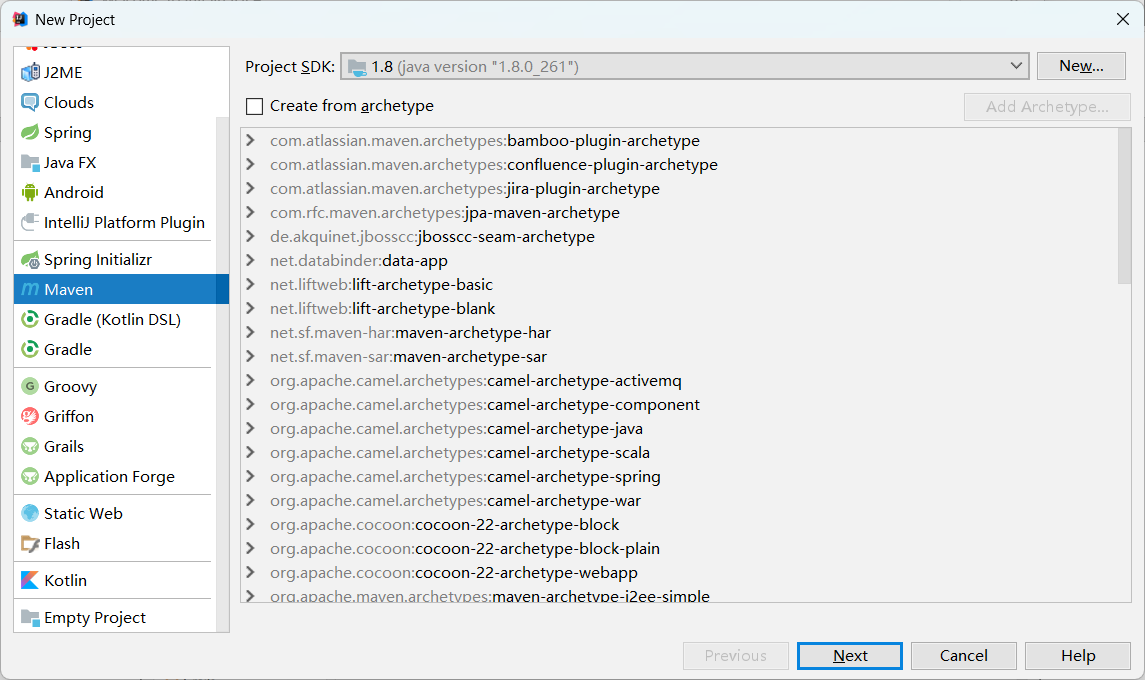Click the SDK folder icon in combo box
Image resolution: width=1145 pixels, height=680 pixels.
(357, 67)
